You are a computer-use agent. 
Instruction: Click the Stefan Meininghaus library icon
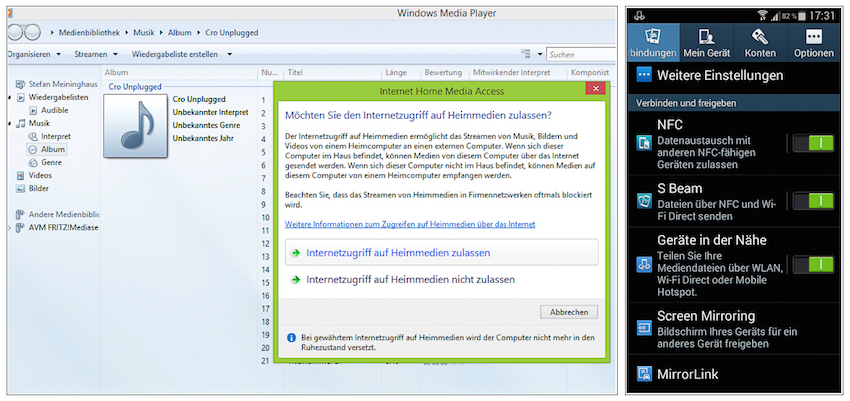[21, 85]
